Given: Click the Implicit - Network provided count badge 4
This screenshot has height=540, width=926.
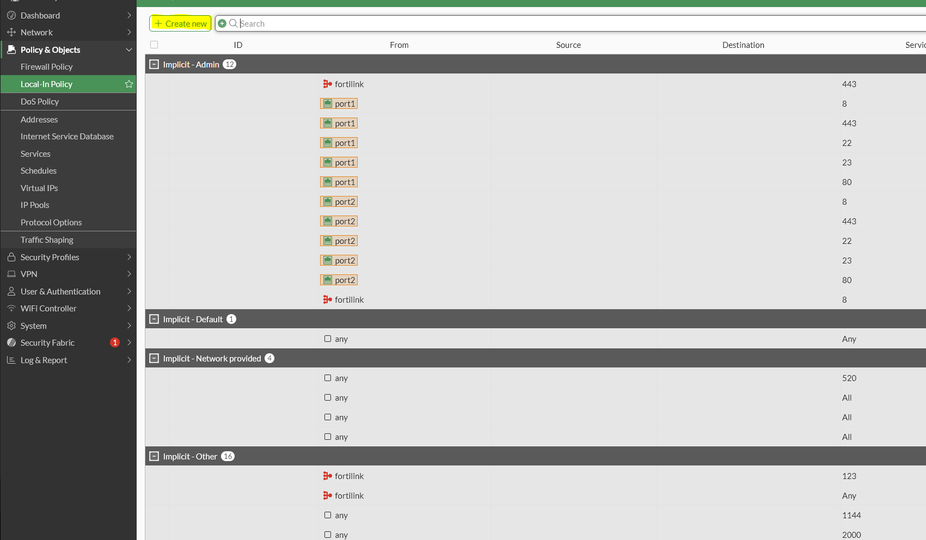Looking at the screenshot, I should click(x=269, y=358).
